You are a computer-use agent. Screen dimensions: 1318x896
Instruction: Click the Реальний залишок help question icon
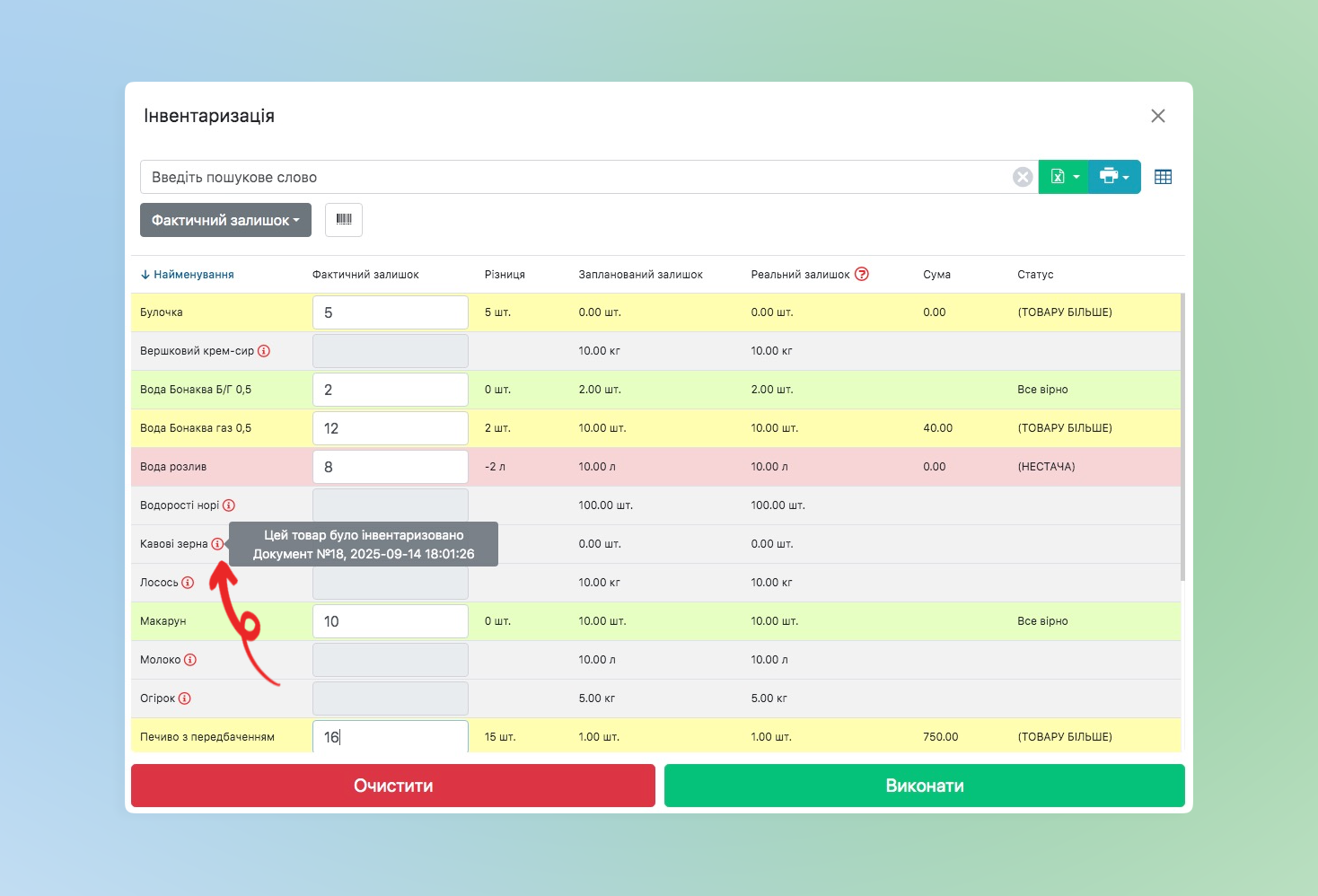point(862,274)
